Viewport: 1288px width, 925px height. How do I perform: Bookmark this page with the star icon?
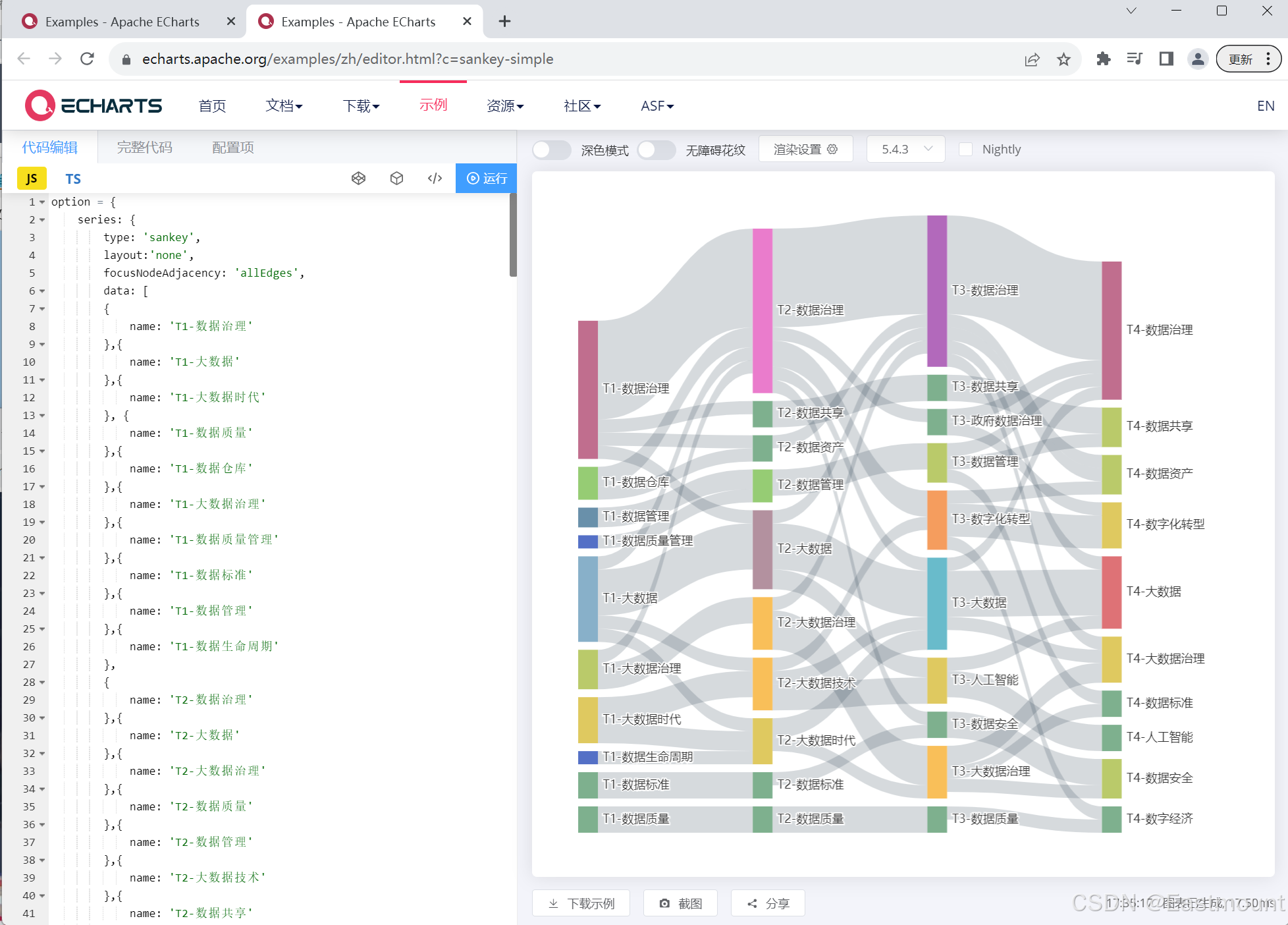click(x=1063, y=59)
